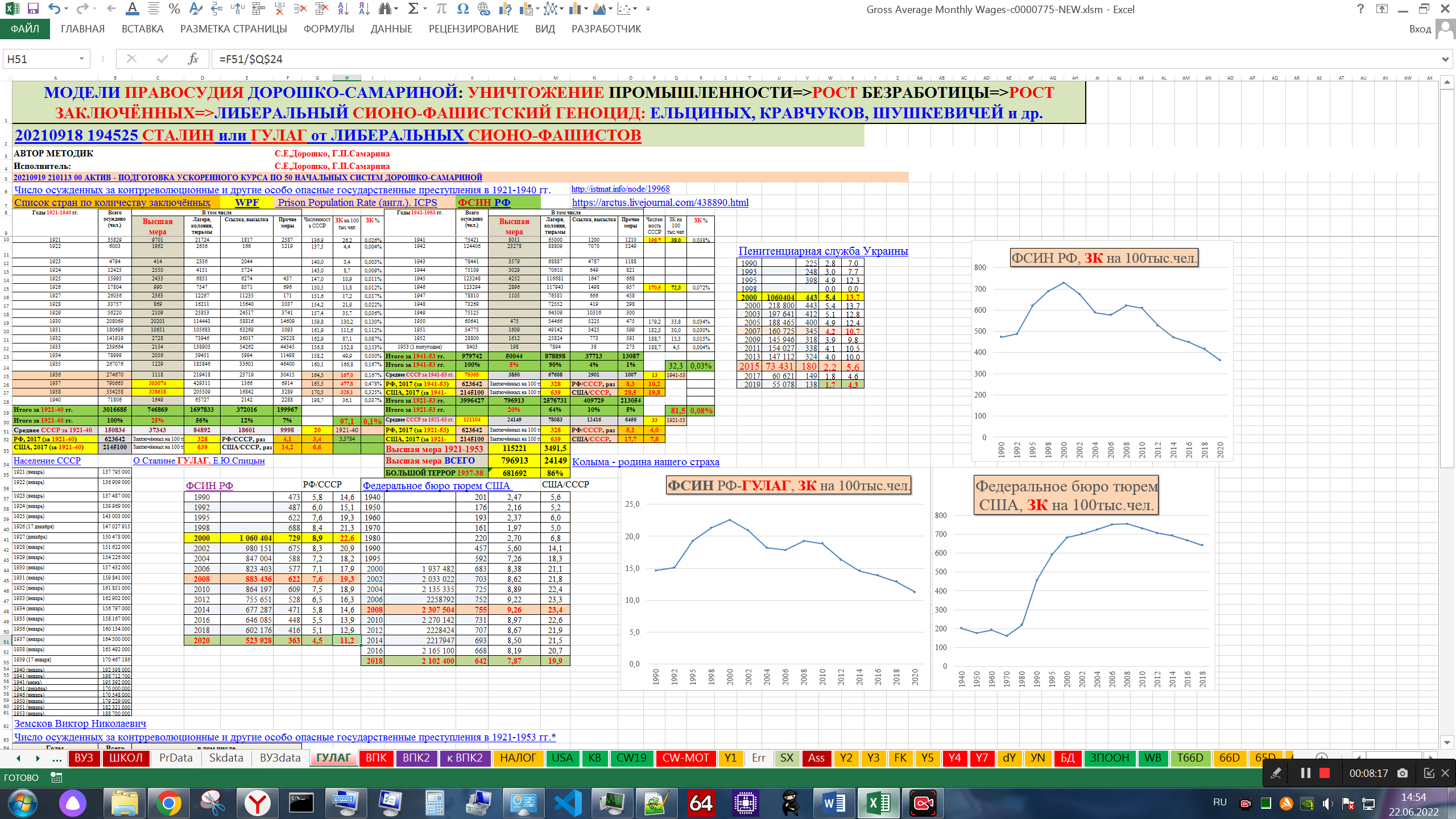
Task: Open the istmat.info/node/19968 hyperlink
Action: pyautogui.click(x=620, y=189)
